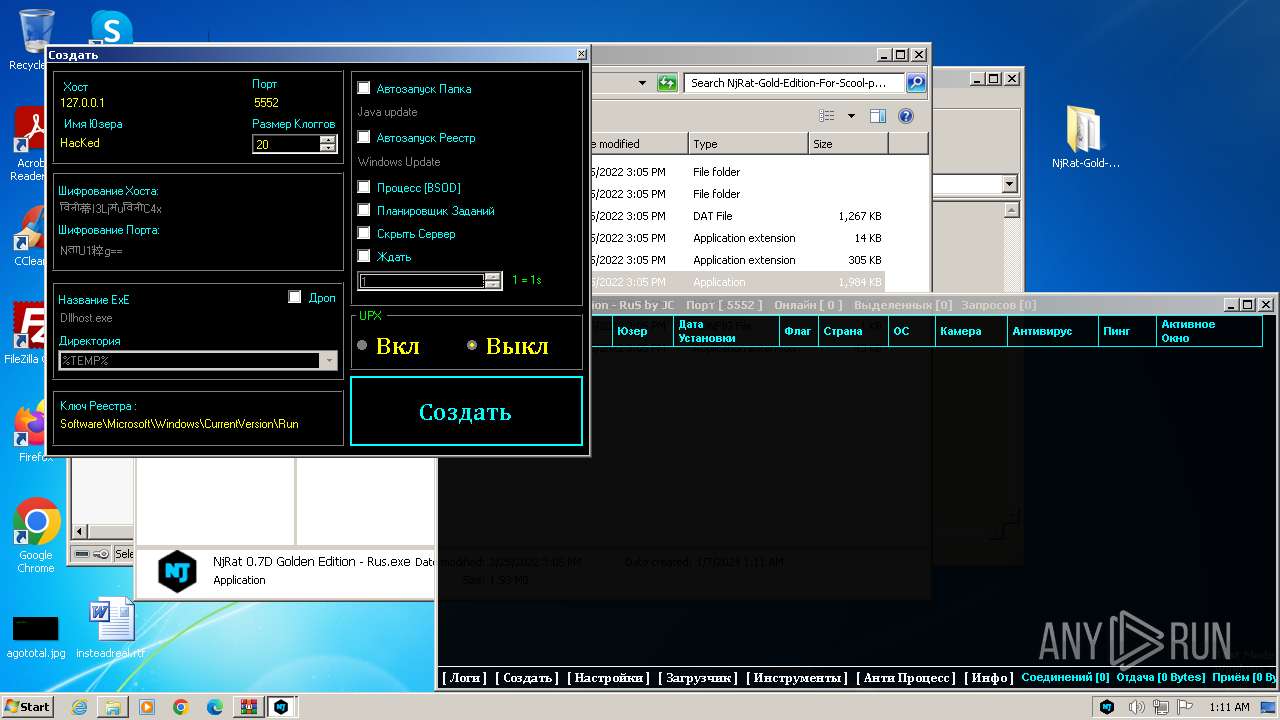Toggle Explorer preview pane icon

tap(878, 116)
